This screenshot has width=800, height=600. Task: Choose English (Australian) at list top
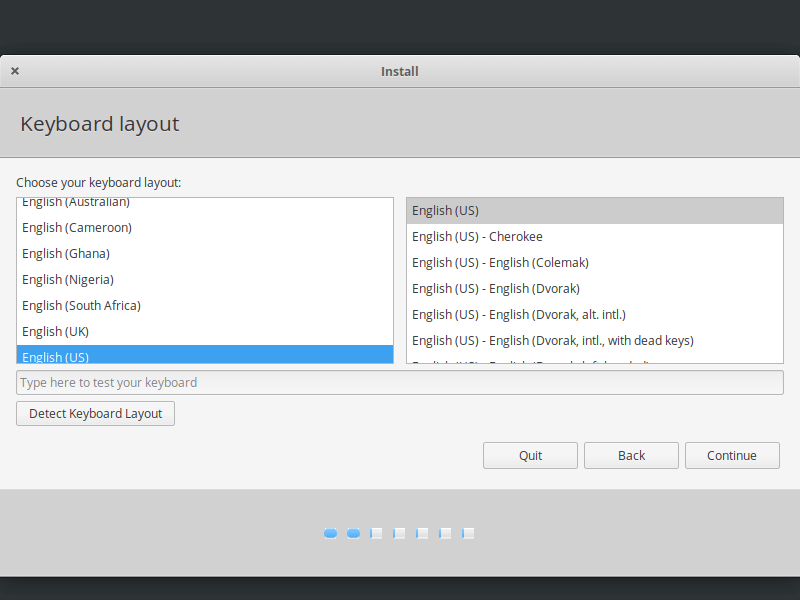click(76, 203)
